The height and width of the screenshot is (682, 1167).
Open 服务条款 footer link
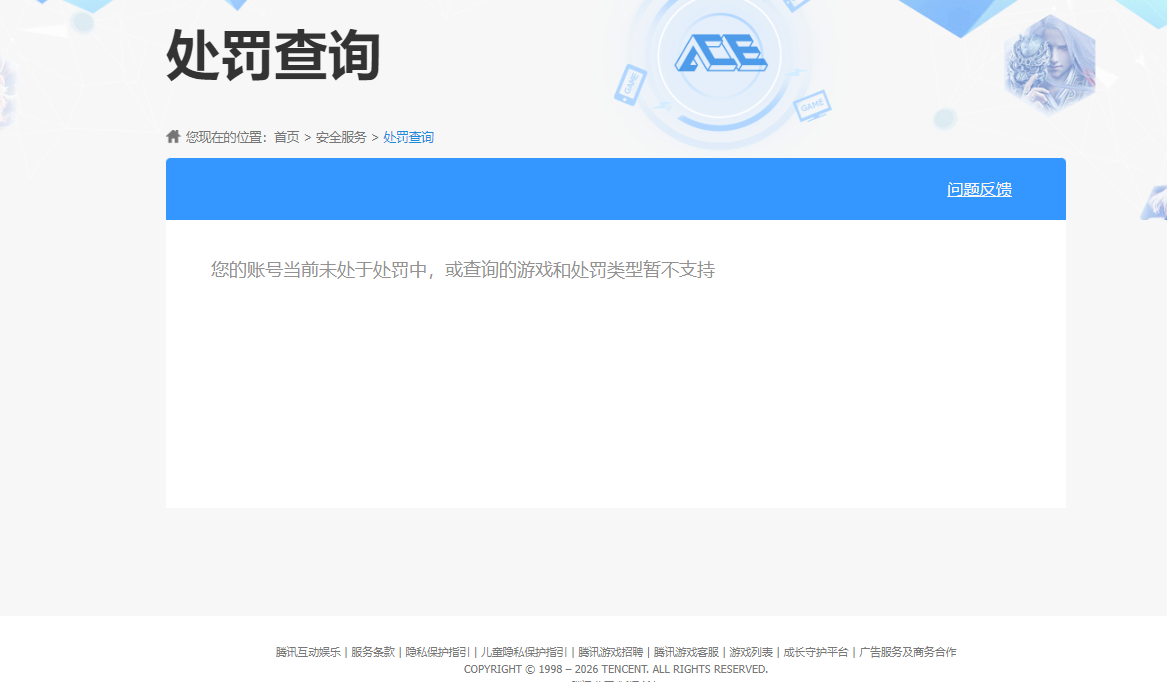click(x=373, y=652)
